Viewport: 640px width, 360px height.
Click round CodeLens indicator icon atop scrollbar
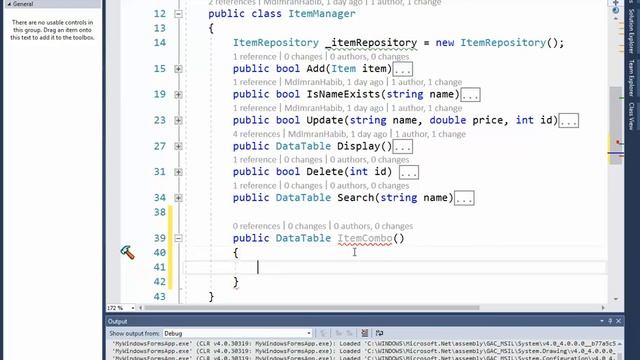(x=616, y=11)
